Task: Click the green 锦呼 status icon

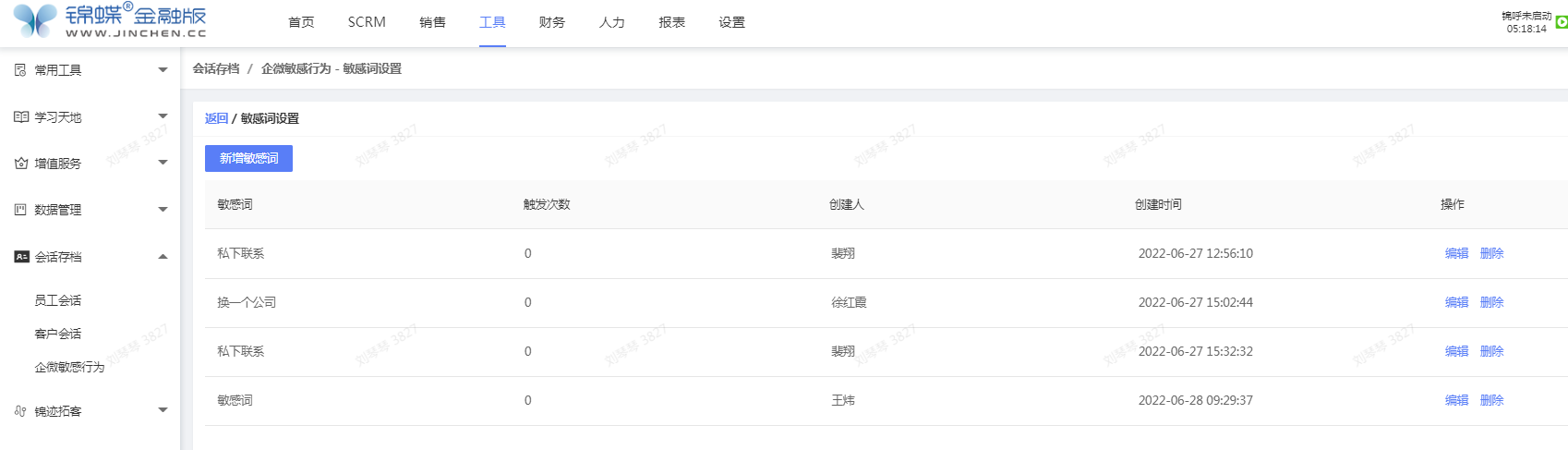Action: coord(1562,22)
